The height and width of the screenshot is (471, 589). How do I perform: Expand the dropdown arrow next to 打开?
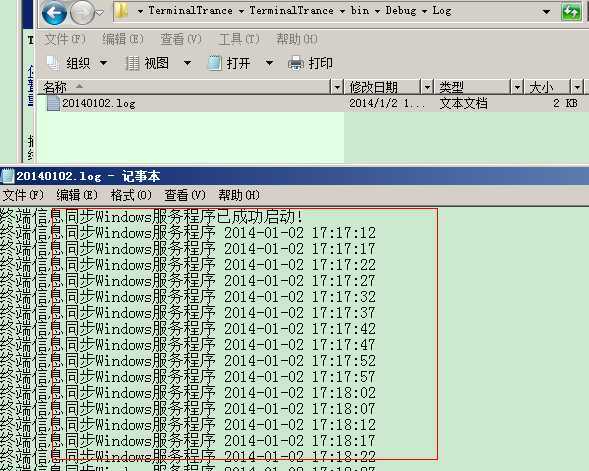point(269,63)
